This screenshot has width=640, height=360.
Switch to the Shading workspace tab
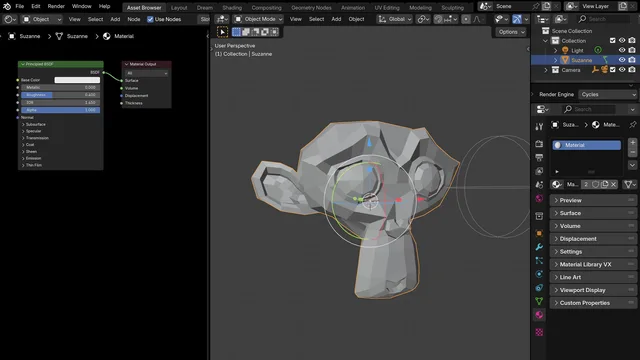(232, 7)
